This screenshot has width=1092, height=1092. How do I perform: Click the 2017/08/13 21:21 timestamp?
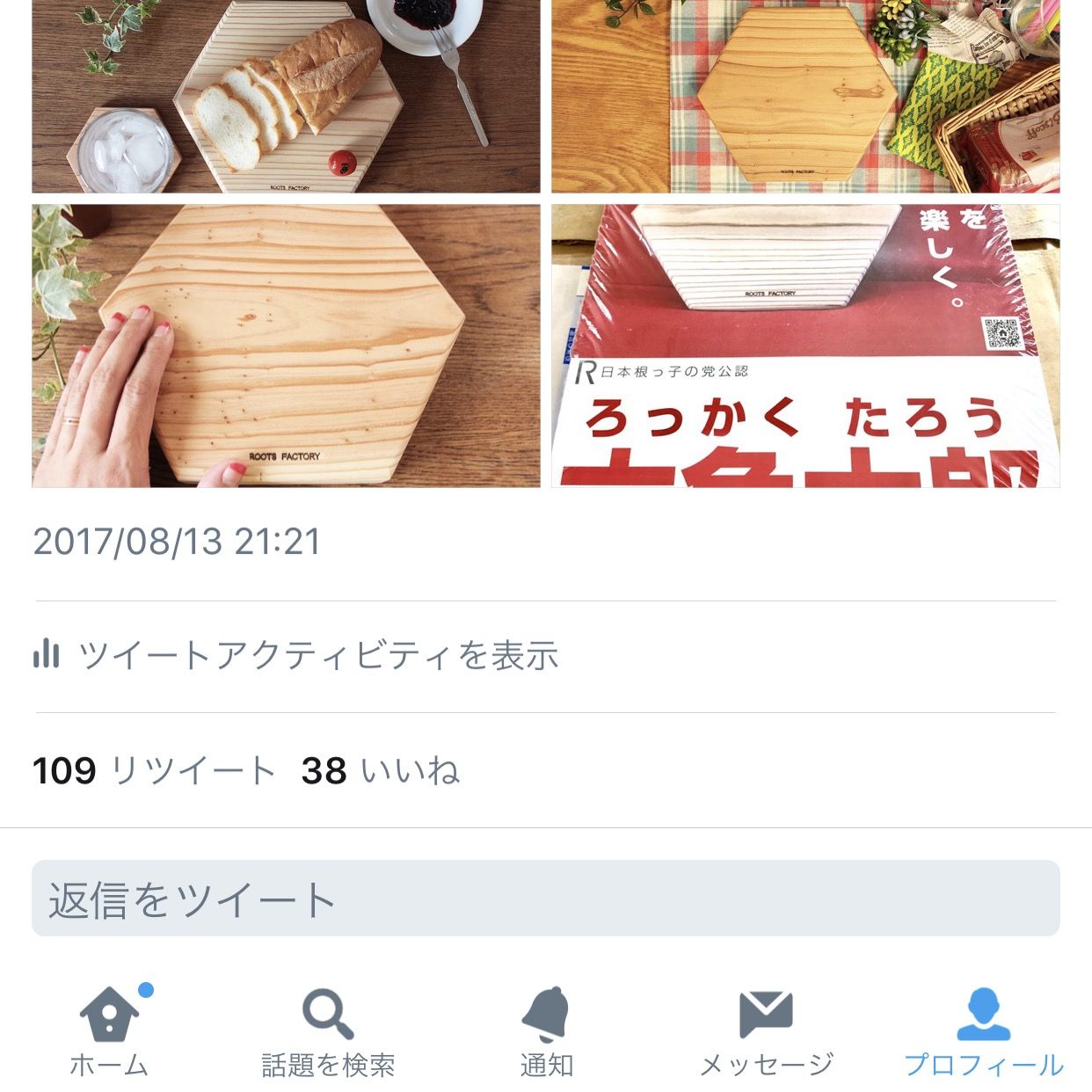coord(177,542)
